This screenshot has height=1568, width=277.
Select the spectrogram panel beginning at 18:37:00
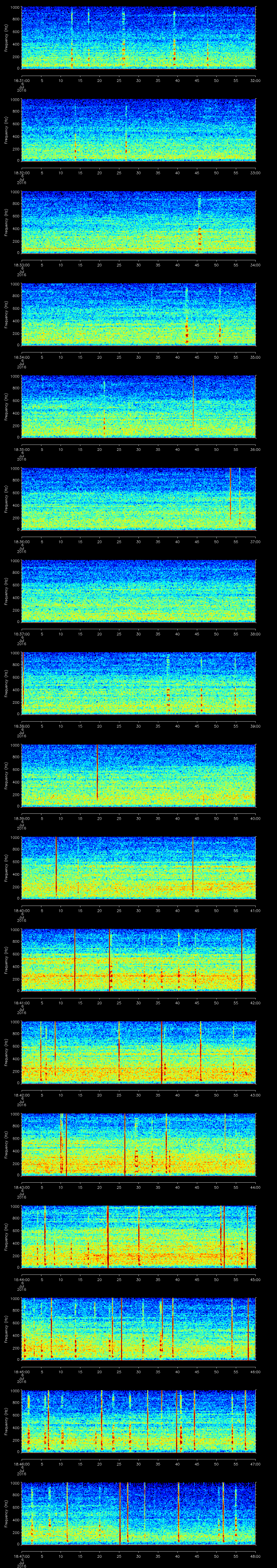click(139, 591)
